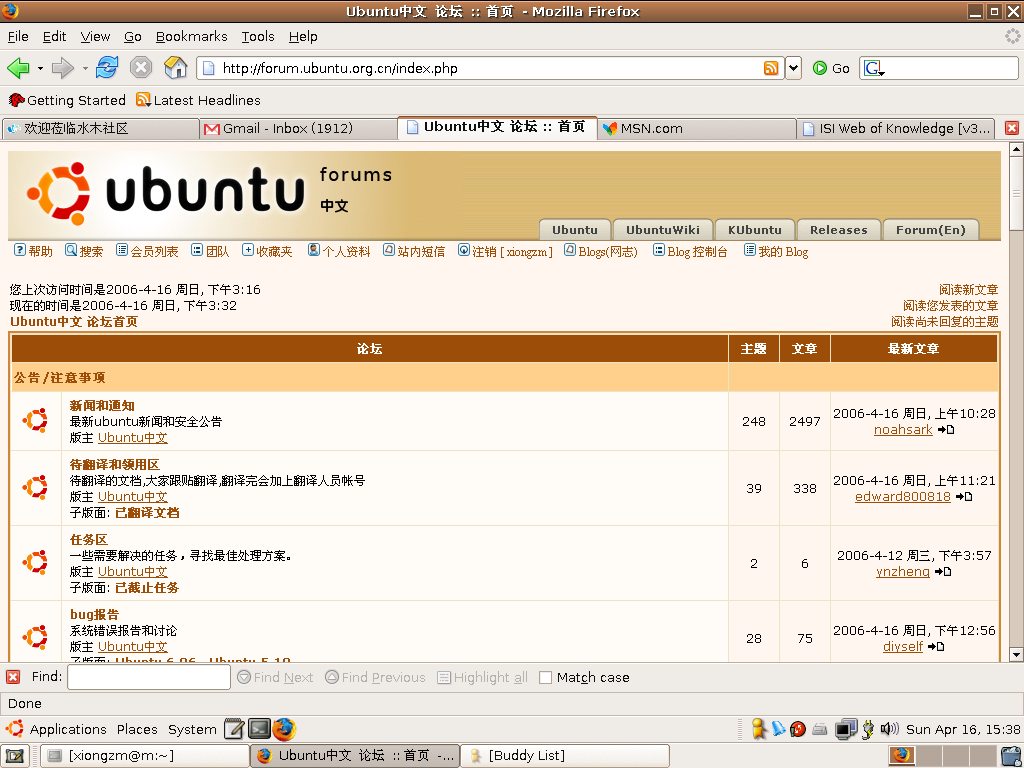The height and width of the screenshot is (768, 1024).
Task: Go back using the green Back arrow
Action: pyautogui.click(x=18, y=68)
